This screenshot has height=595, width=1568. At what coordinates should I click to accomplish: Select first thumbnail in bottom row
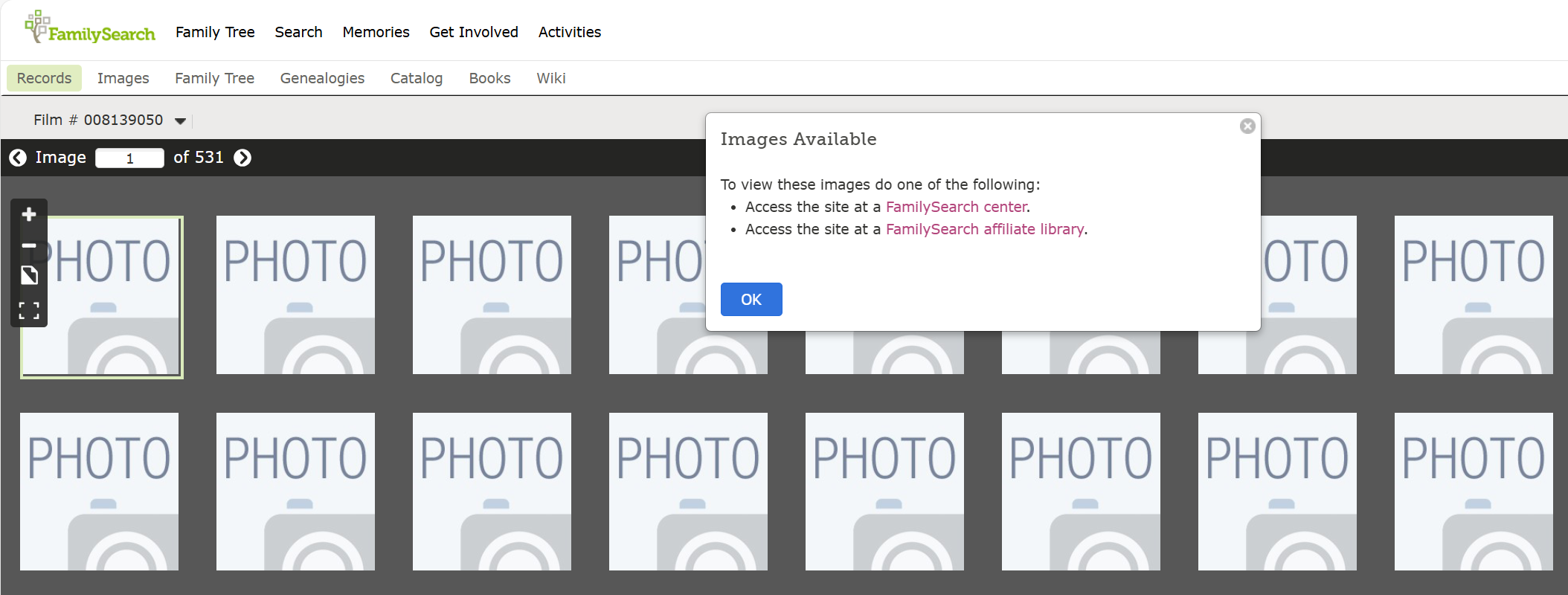(99, 492)
